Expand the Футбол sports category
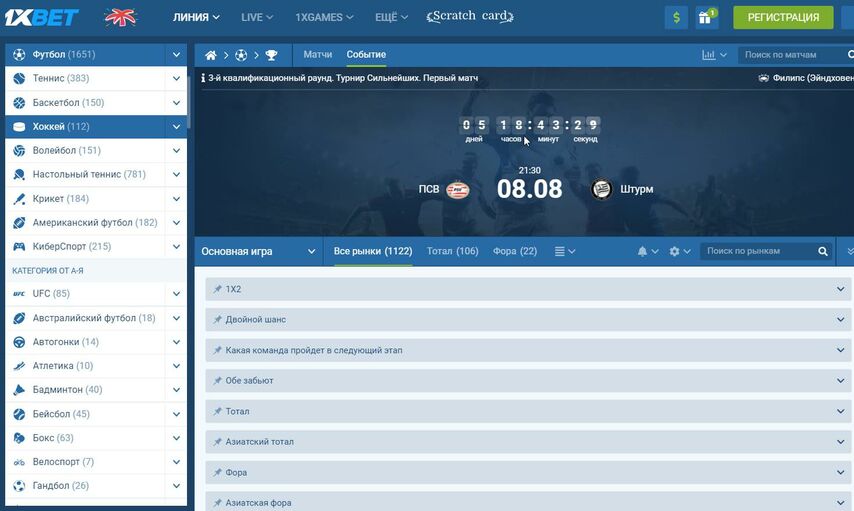The height and width of the screenshot is (511, 854). (x=176, y=54)
